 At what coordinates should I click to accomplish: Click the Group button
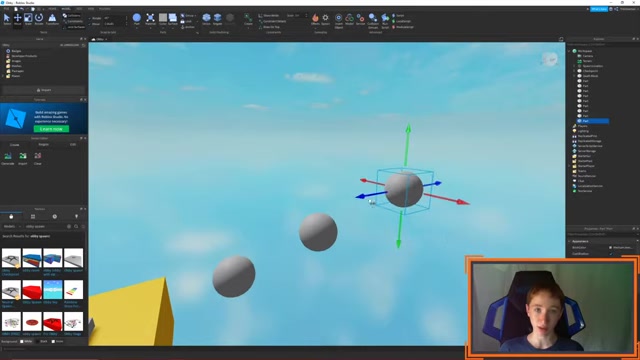187,16
